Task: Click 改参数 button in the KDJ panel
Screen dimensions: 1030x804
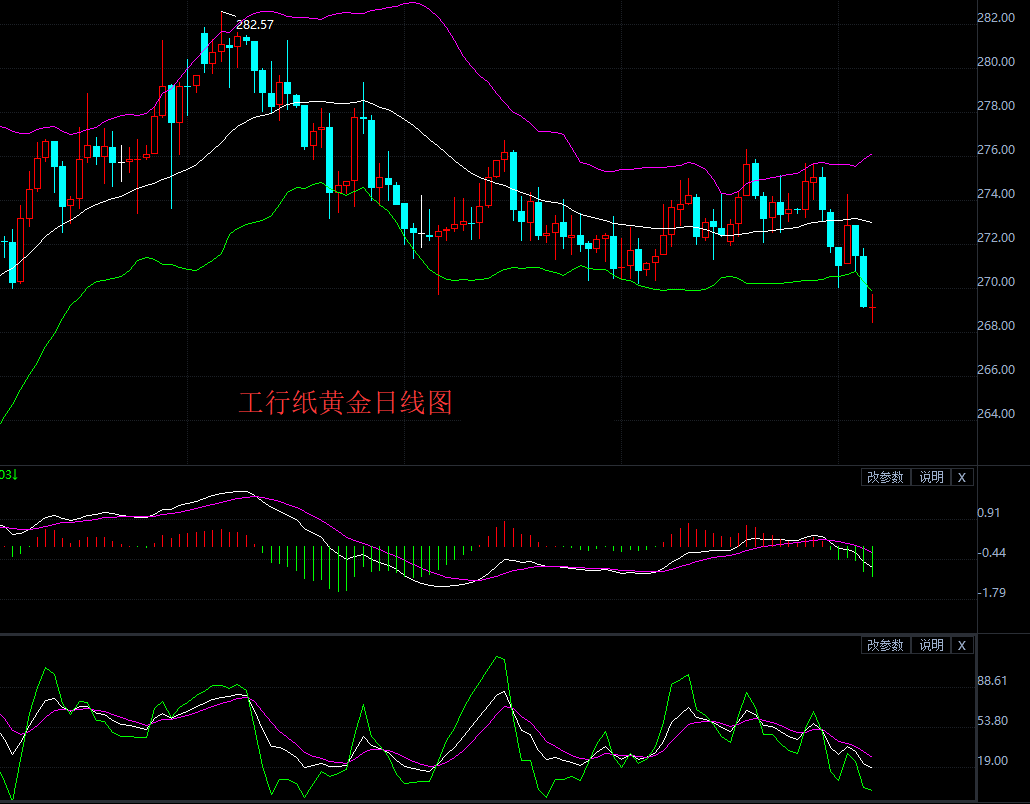Action: 885,646
